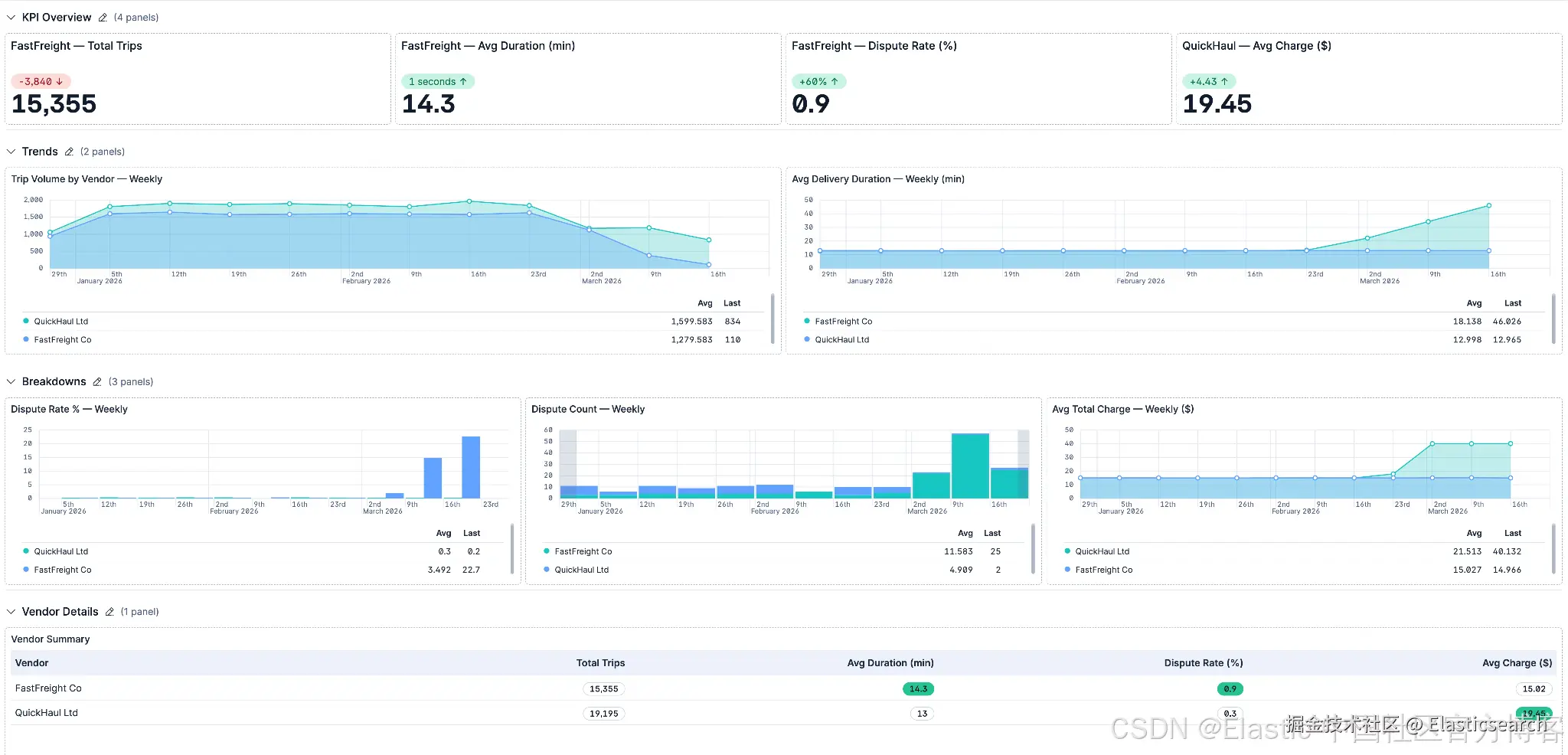
Task: Click the Trip Volume legend scrollbar
Action: [x=773, y=319]
